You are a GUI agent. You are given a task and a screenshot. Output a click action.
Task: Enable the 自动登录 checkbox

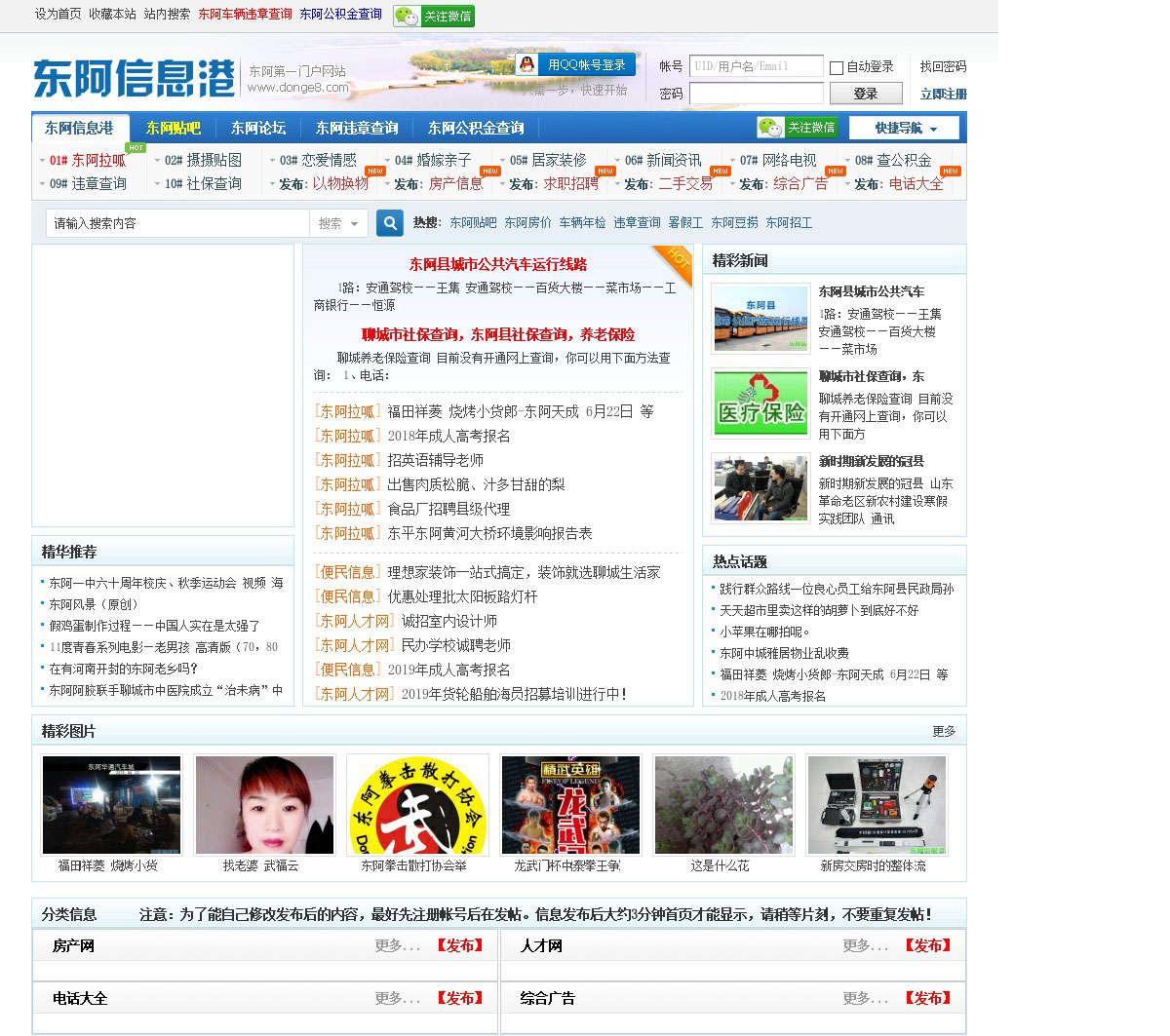click(837, 68)
